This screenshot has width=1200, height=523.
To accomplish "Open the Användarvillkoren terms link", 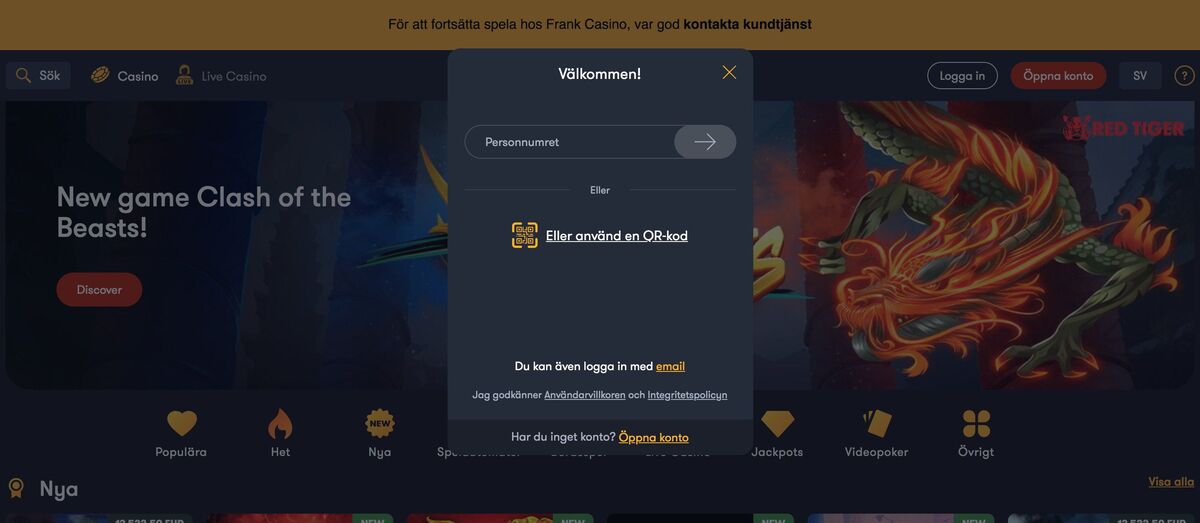I will click(585, 395).
